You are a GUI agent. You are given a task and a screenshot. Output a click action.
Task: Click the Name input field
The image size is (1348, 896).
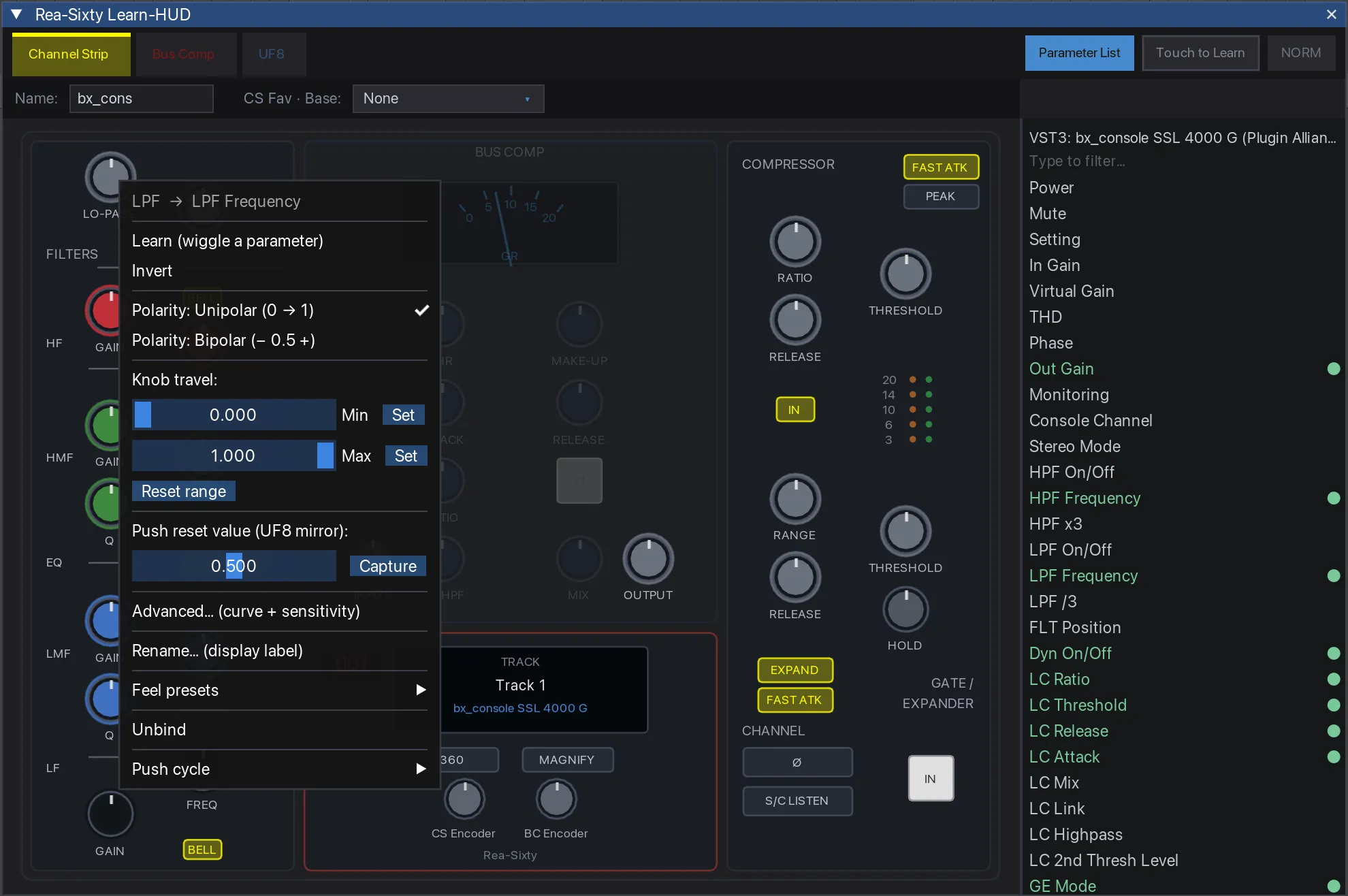pyautogui.click(x=142, y=99)
